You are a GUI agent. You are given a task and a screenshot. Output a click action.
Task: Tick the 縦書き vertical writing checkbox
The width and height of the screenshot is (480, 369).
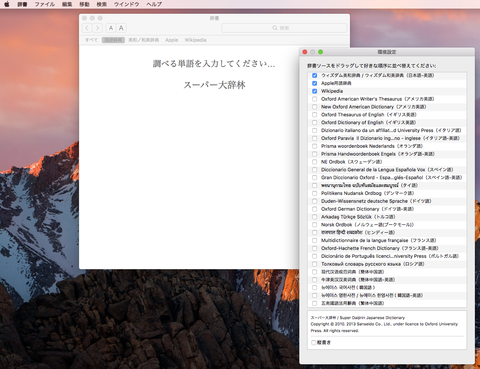coord(313,342)
